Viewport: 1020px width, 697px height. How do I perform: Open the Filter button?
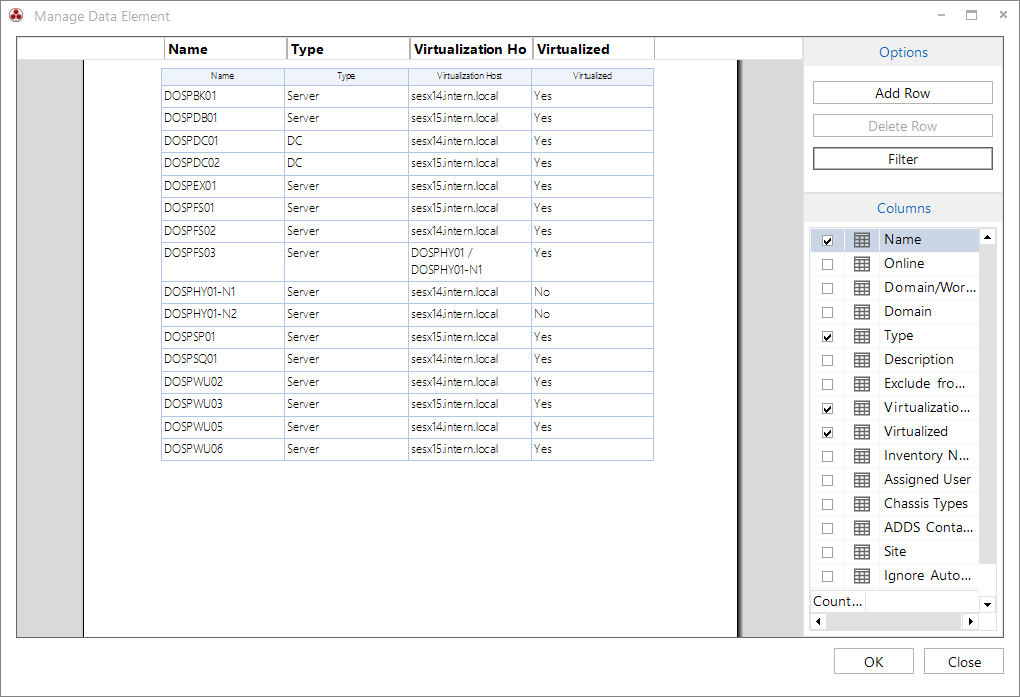[x=902, y=159]
